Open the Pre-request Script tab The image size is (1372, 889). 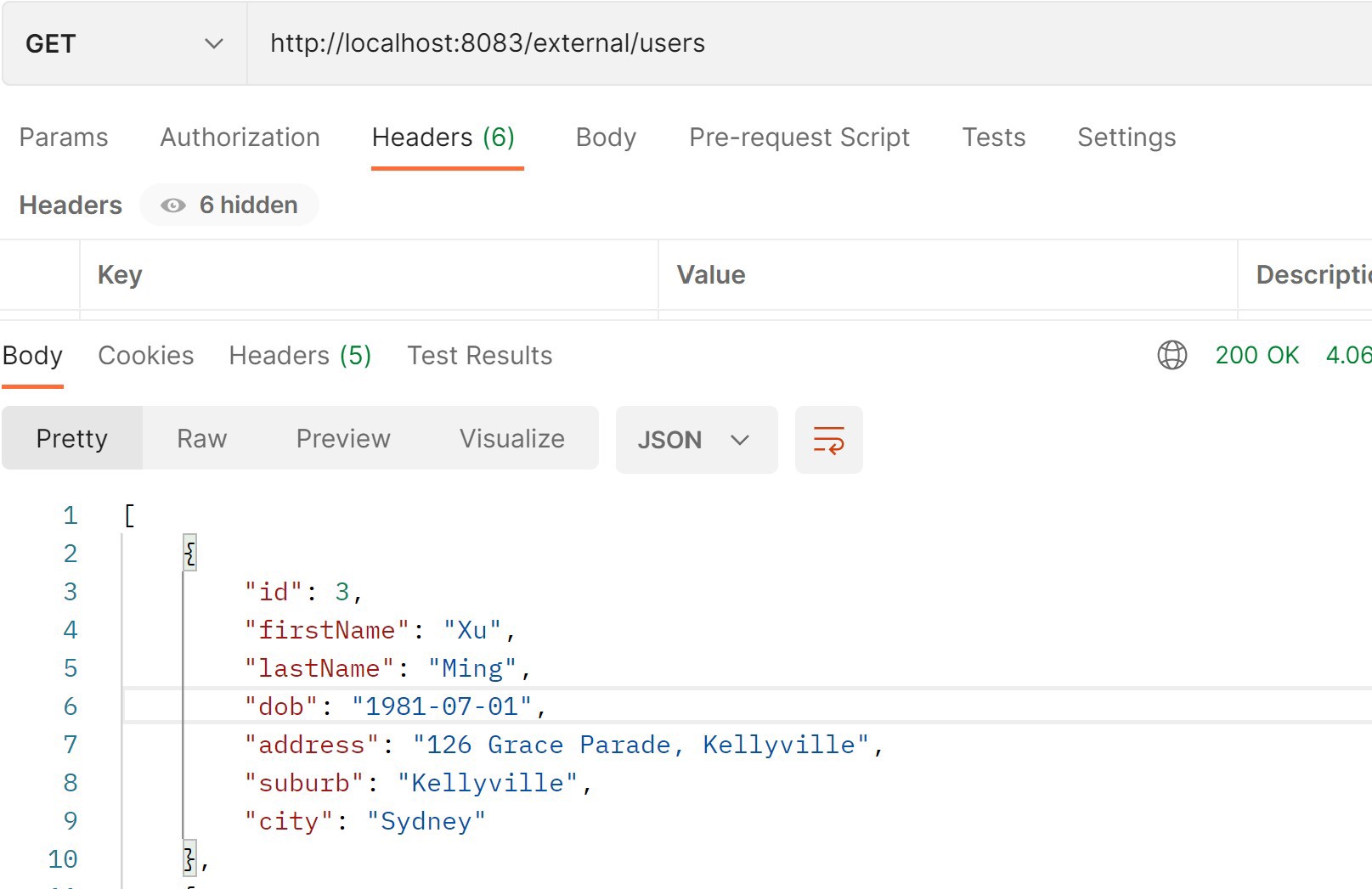tap(799, 138)
